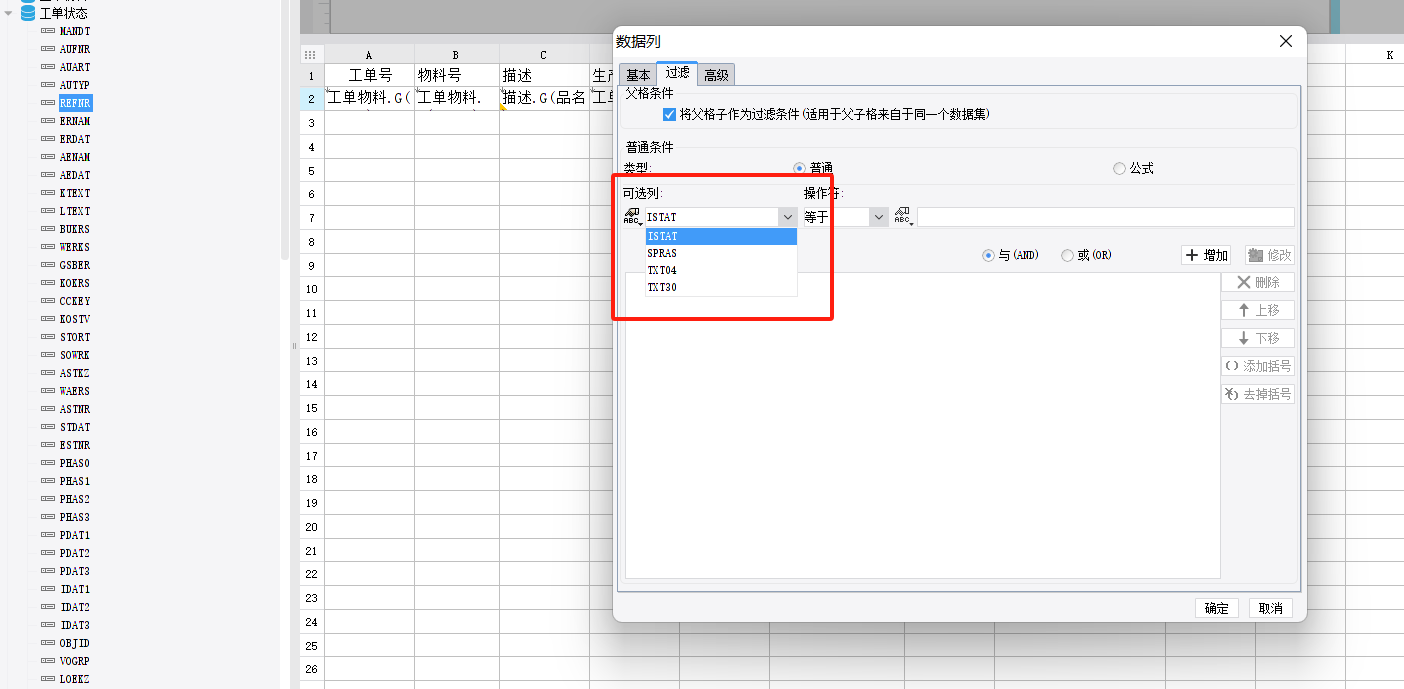Click the field icon beside MANDT
1404x689 pixels.
(48, 31)
